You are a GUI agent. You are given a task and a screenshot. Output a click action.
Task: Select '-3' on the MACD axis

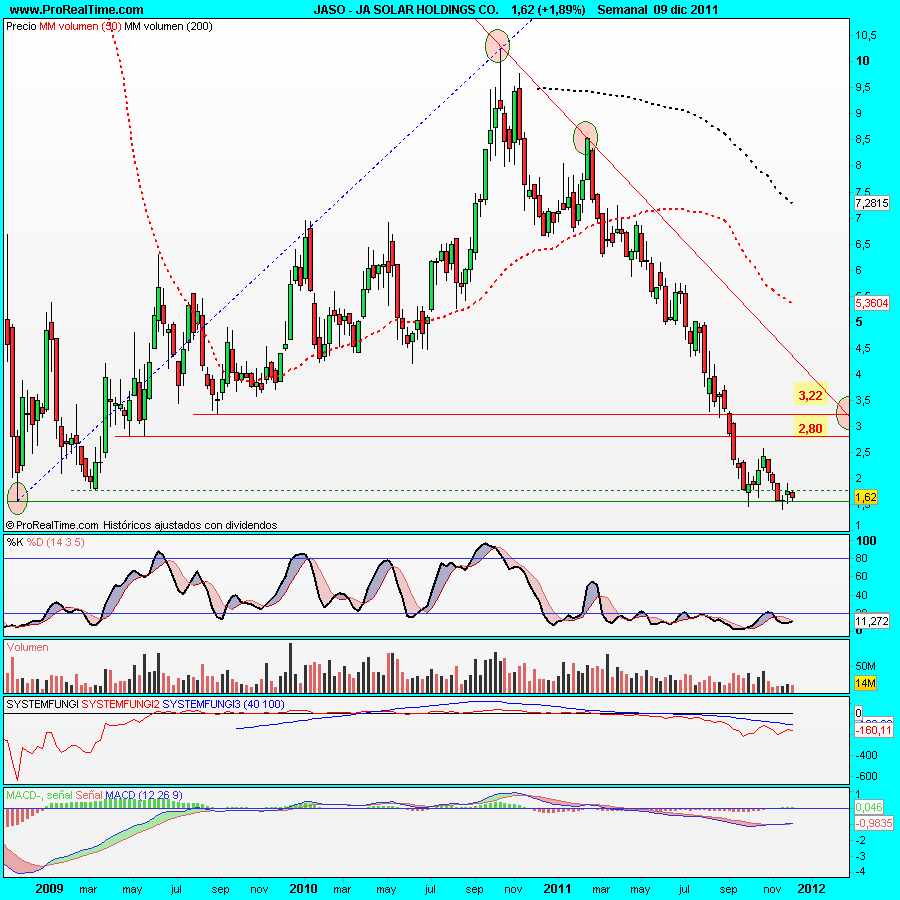(x=860, y=856)
